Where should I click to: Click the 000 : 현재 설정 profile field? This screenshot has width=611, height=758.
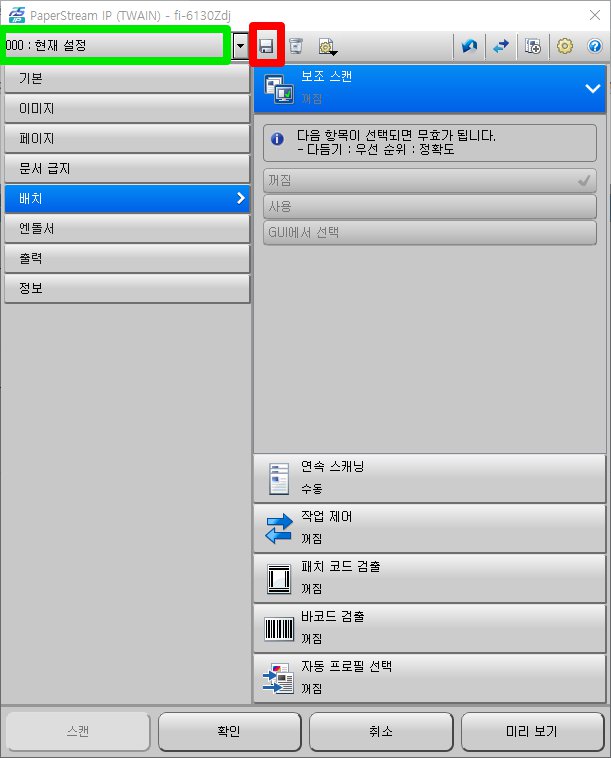point(115,45)
